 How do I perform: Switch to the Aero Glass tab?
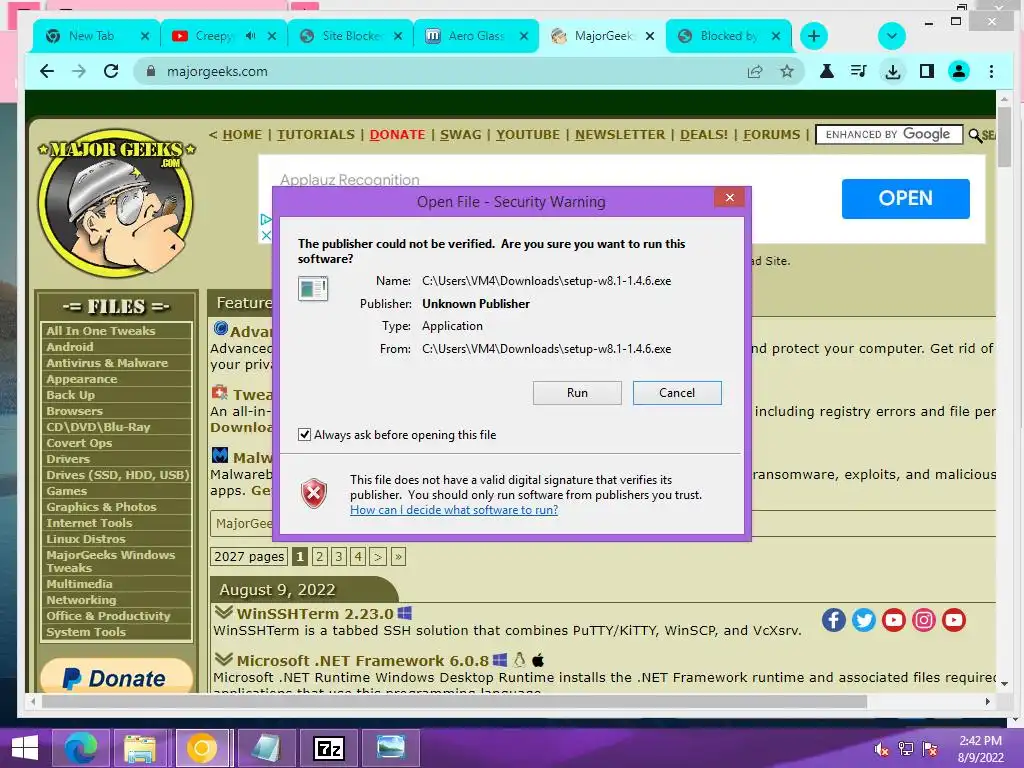(x=476, y=36)
